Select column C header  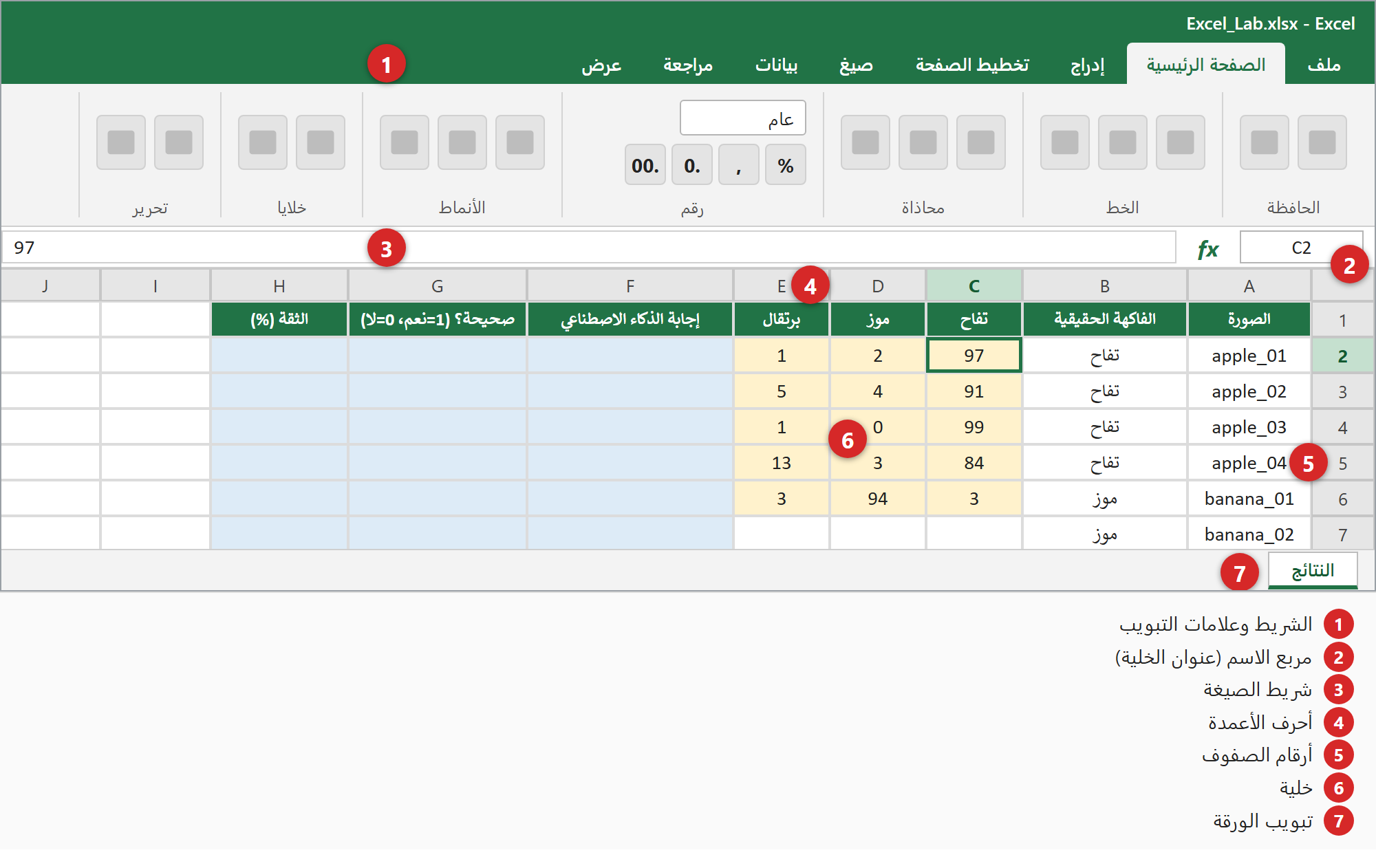[x=974, y=285]
